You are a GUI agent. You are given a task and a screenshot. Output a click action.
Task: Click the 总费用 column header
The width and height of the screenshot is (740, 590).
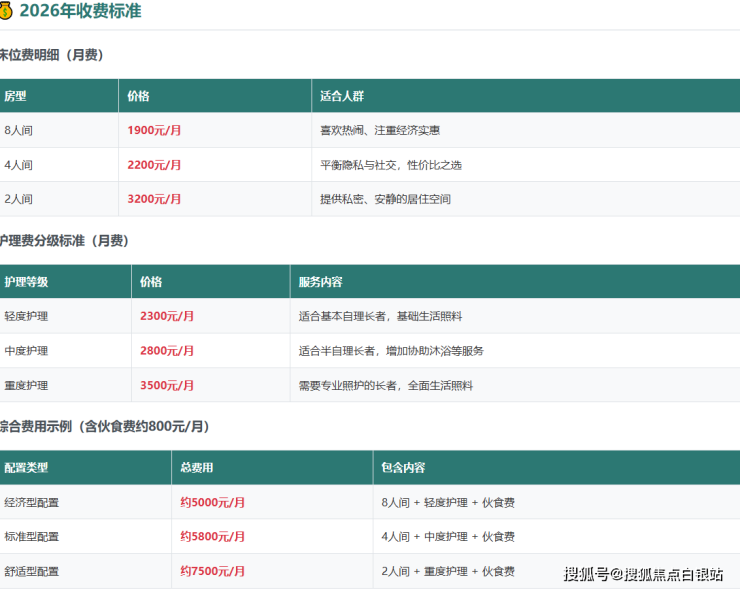pos(197,467)
